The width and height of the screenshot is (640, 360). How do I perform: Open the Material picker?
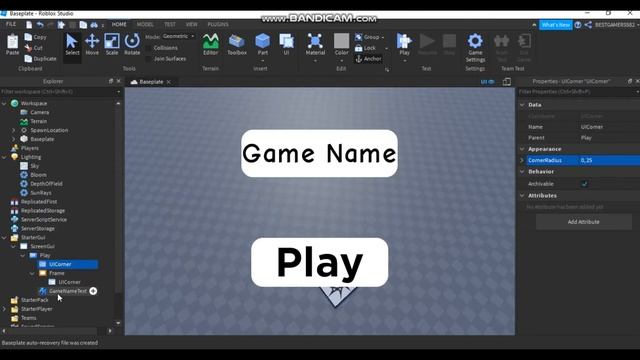click(315, 44)
